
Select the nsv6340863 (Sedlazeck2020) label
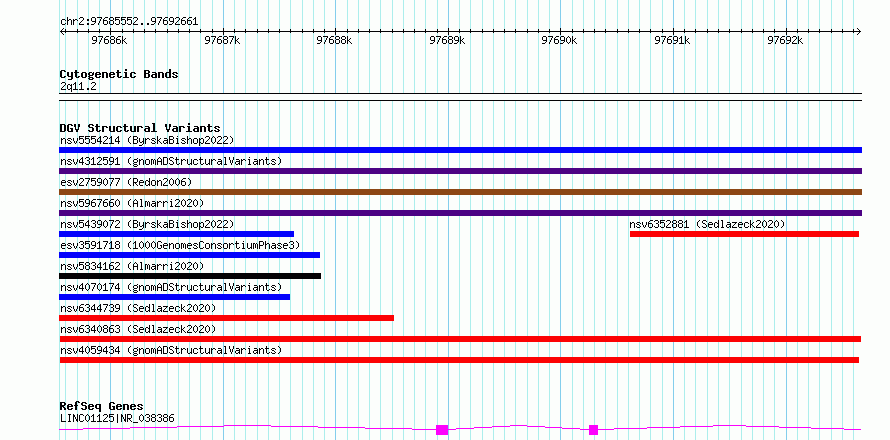point(138,329)
